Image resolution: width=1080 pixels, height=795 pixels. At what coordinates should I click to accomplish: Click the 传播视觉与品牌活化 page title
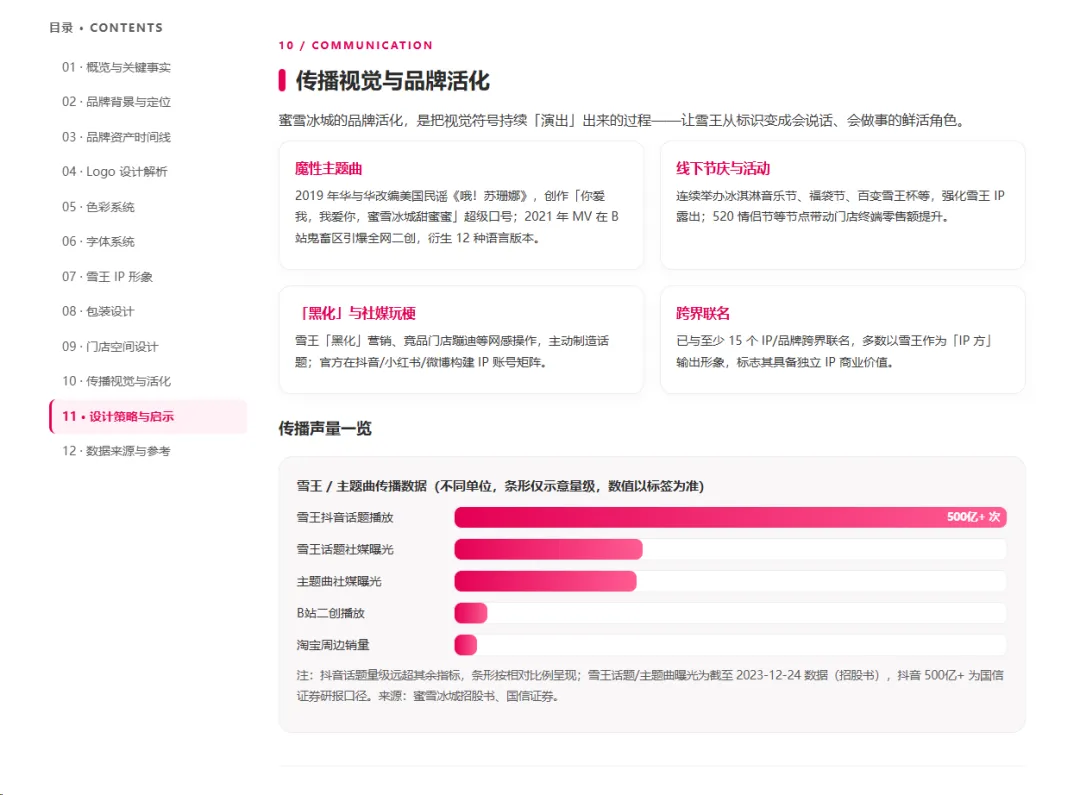tap(393, 81)
